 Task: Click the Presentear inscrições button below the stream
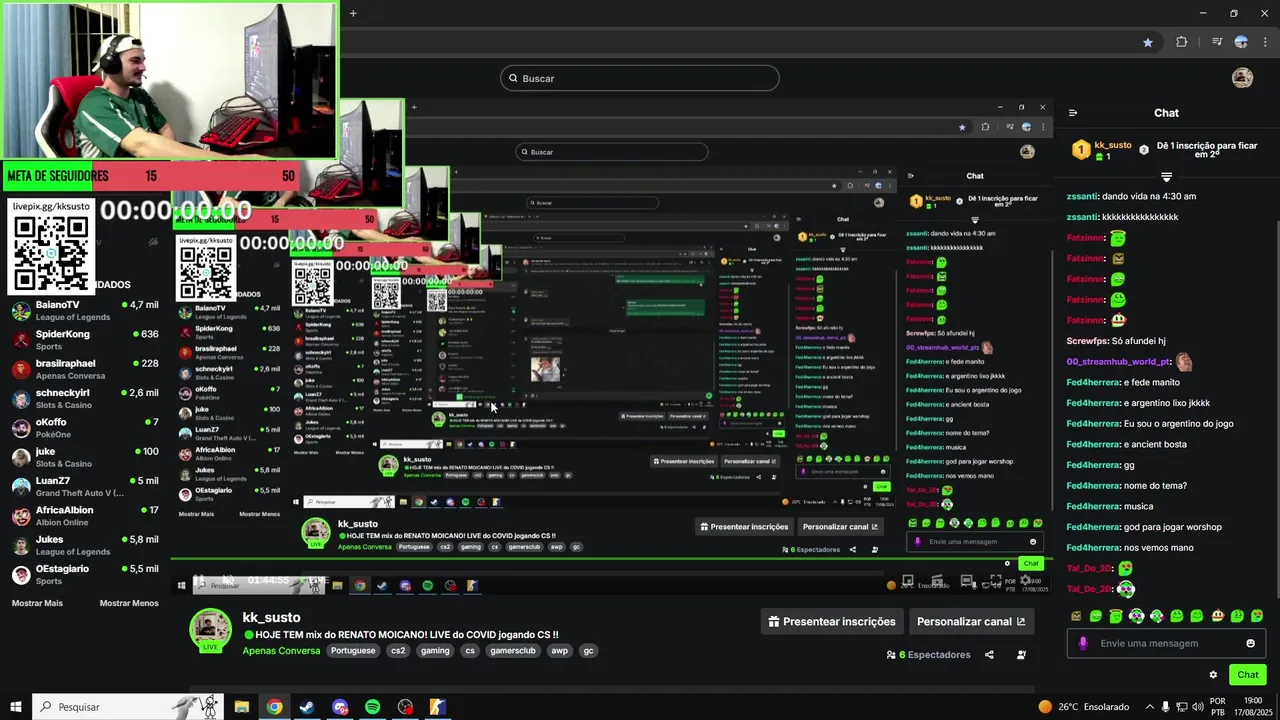[x=832, y=621]
